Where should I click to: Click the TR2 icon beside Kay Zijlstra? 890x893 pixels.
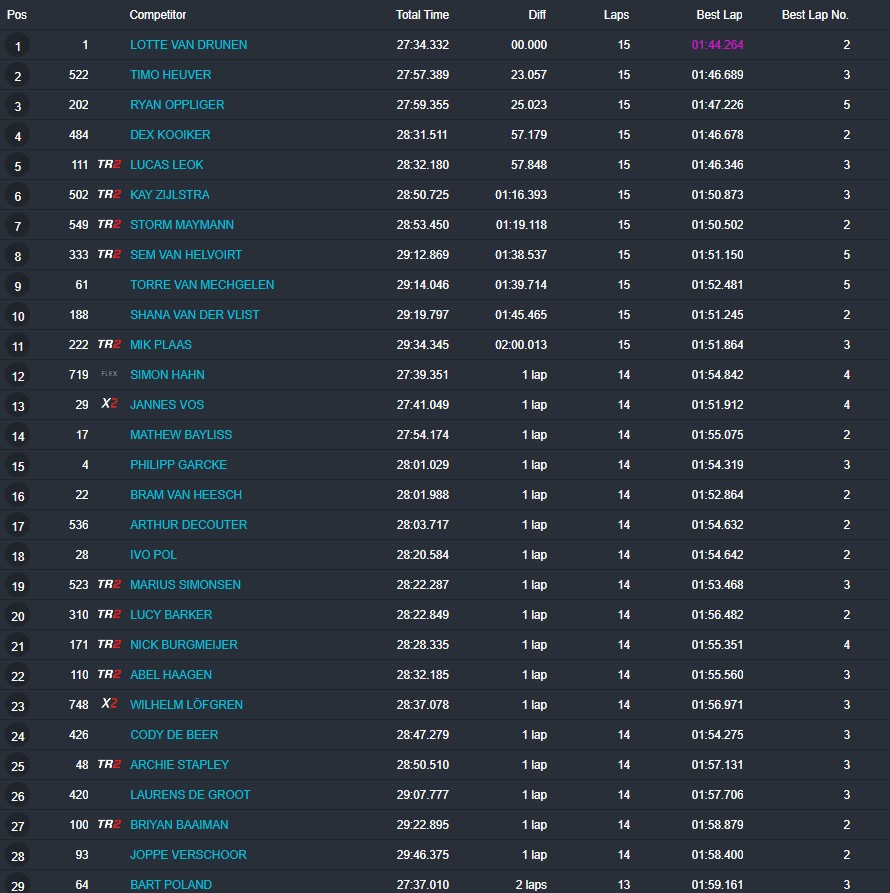109,195
